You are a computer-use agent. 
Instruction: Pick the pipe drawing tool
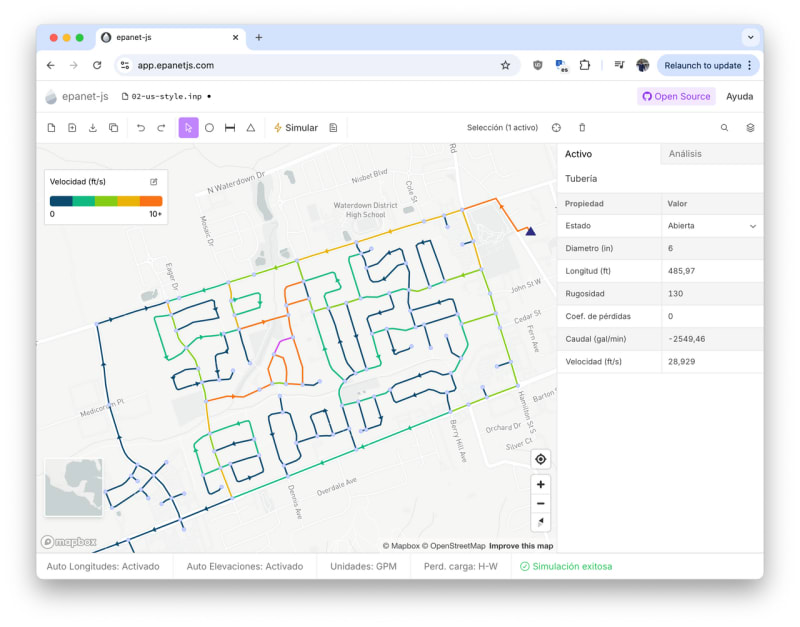[x=230, y=128]
